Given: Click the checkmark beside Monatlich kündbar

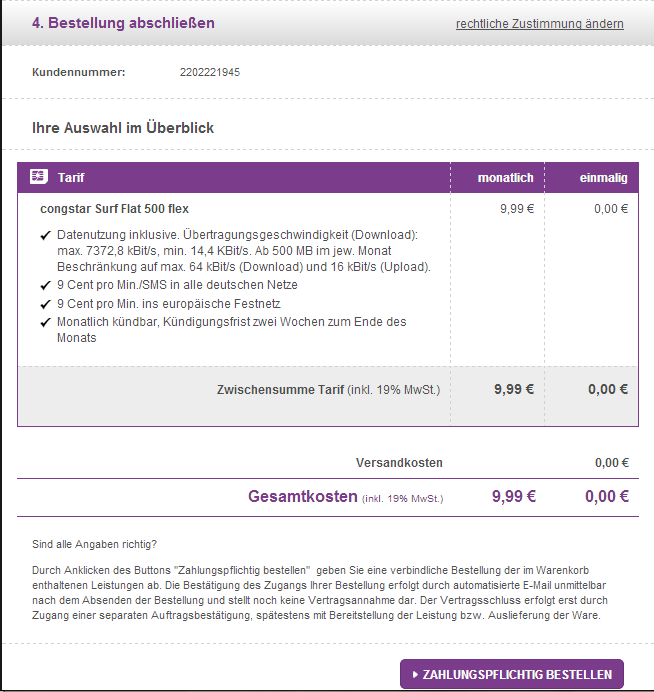Looking at the screenshot, I should [45, 322].
